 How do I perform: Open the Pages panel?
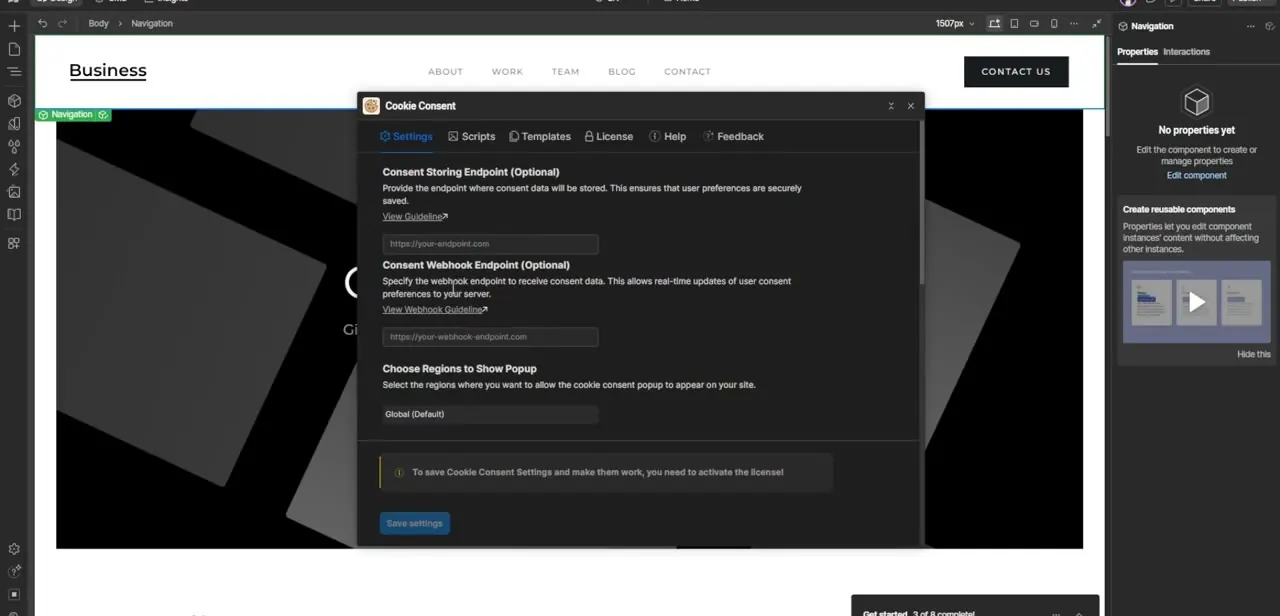coord(14,49)
